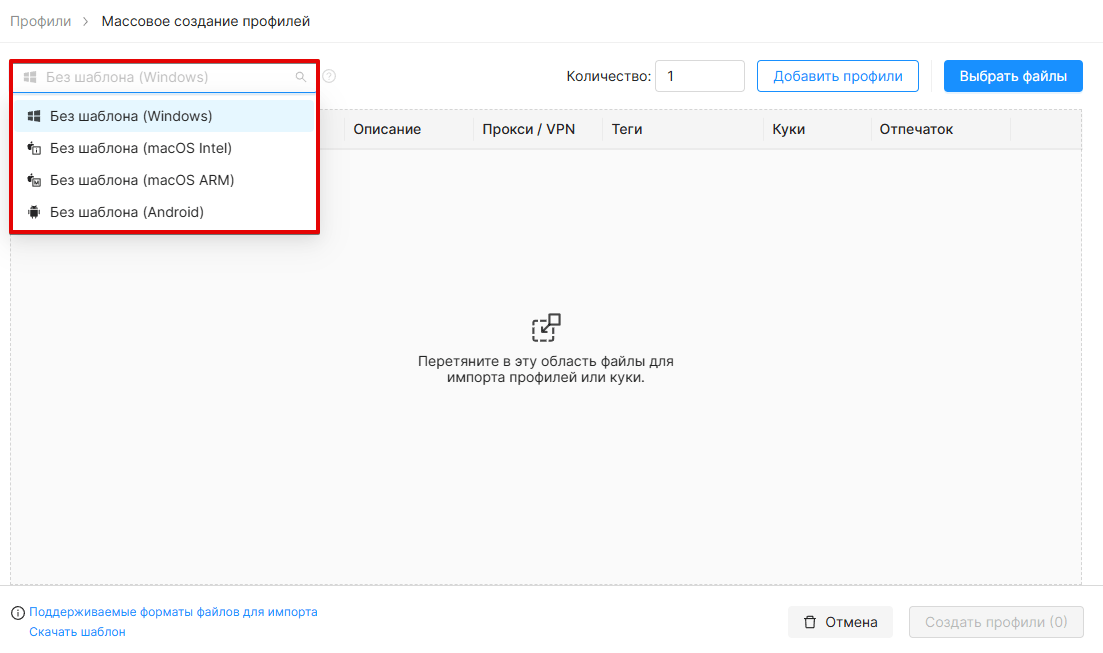
Task: Click the info circle icon near supported formats
Action: (x=18, y=613)
